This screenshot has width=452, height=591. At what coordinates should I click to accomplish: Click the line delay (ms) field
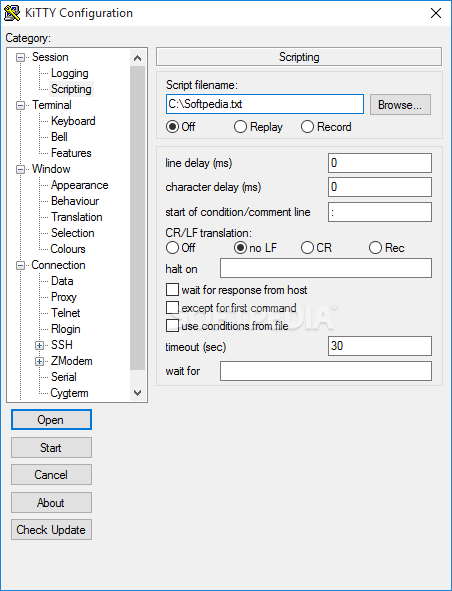pyautogui.click(x=380, y=163)
